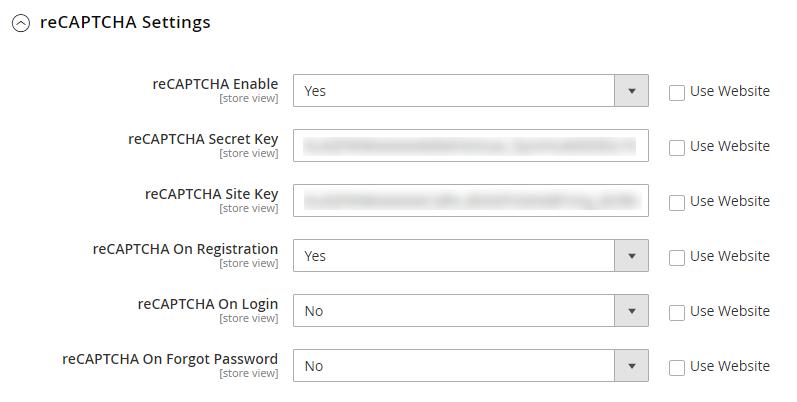
Task: Focus the reCAPTCHA Secret Key field
Action: coord(470,146)
